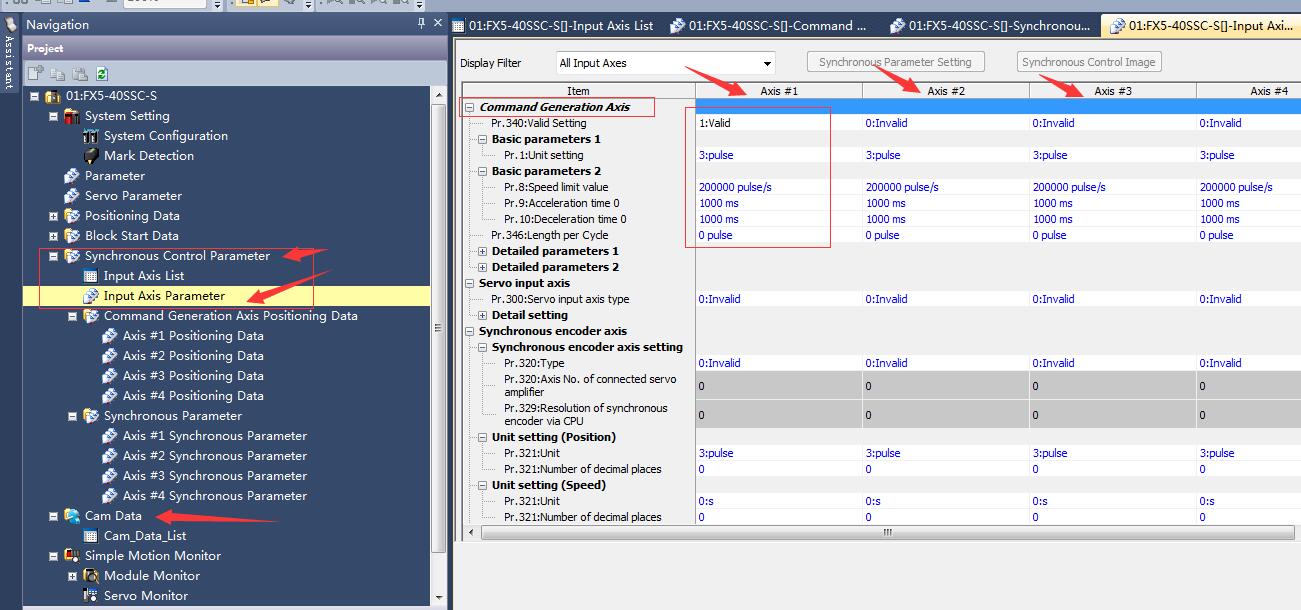Click the Servo Parameter icon
This screenshot has width=1301, height=610.
click(x=72, y=196)
